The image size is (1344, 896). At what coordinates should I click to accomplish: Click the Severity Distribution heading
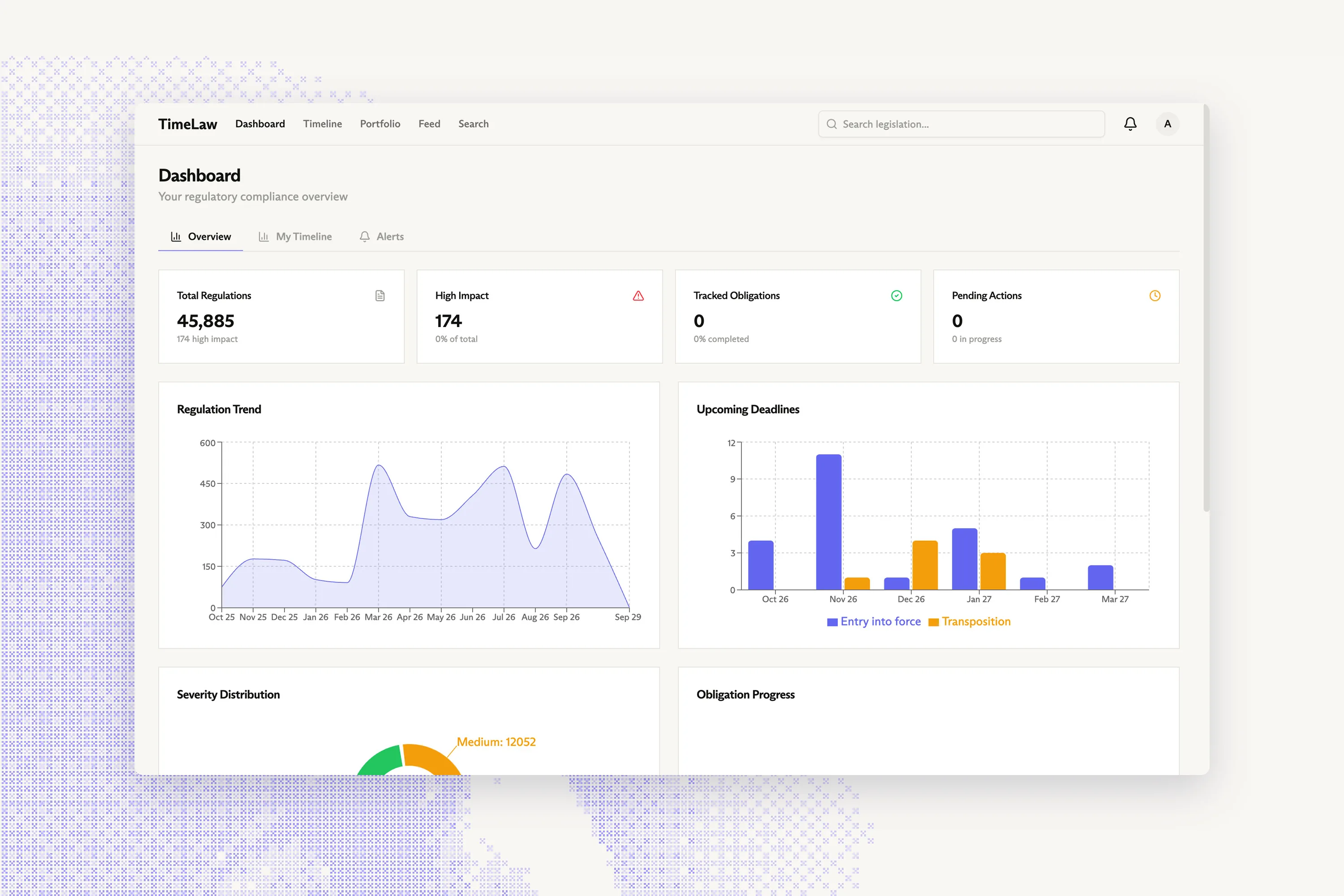coord(228,694)
